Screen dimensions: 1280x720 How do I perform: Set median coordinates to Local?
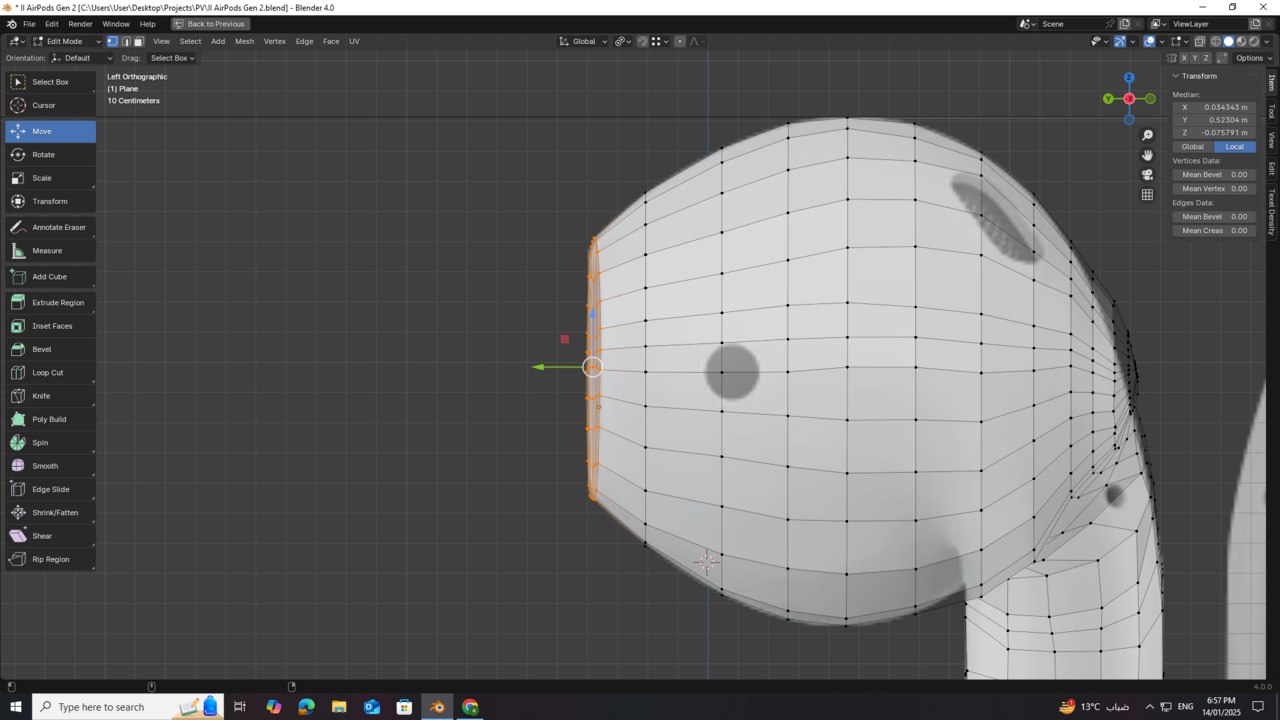point(1235,147)
